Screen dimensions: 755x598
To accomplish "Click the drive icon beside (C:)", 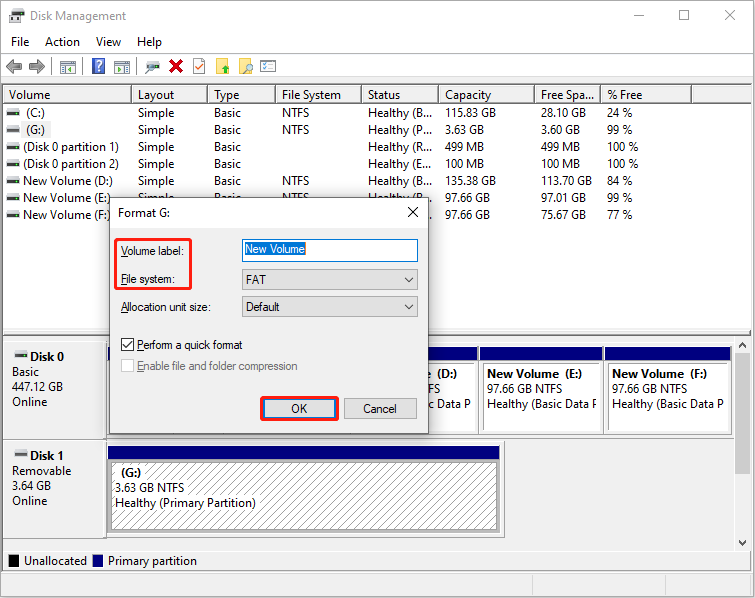I will click(x=13, y=113).
